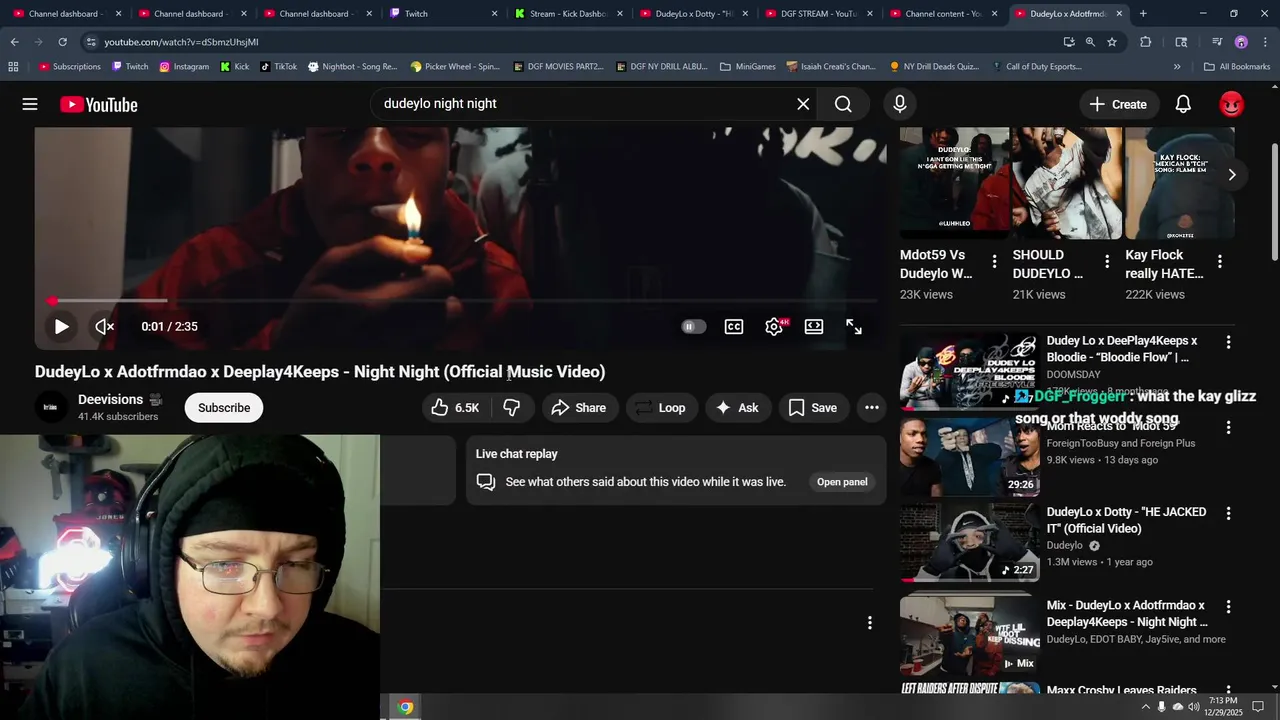Image resolution: width=1280 pixels, height=720 pixels.
Task: Show next shorts with the right chevron
Action: pyautogui.click(x=1231, y=175)
